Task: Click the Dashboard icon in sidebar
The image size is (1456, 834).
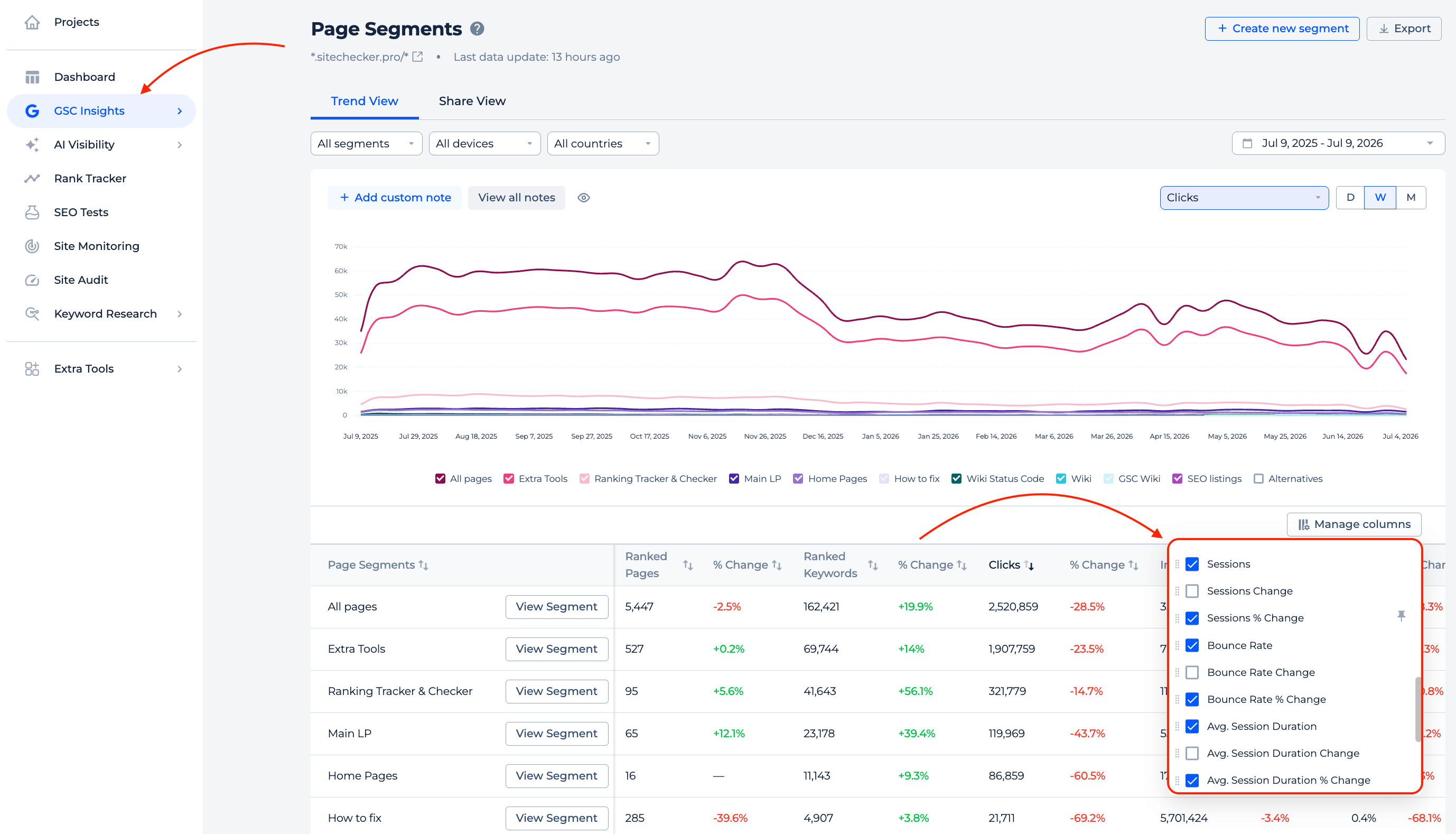Action: [x=32, y=77]
